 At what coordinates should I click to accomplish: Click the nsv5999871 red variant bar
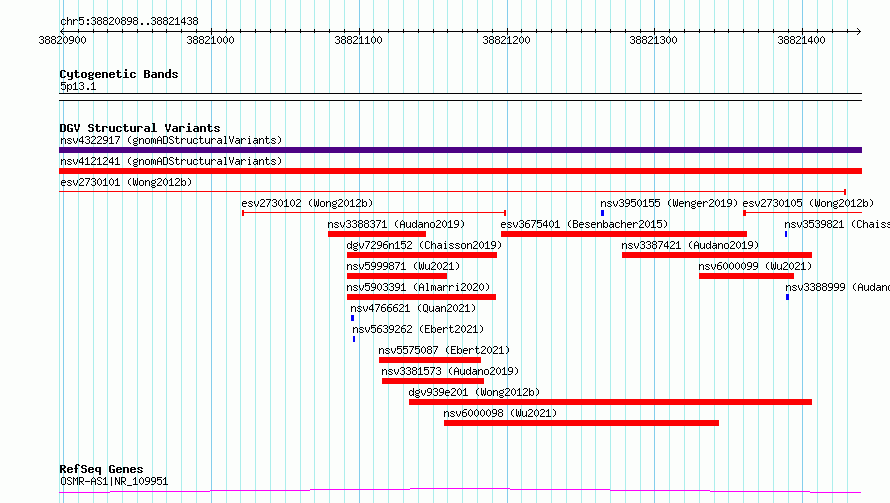(x=397, y=276)
